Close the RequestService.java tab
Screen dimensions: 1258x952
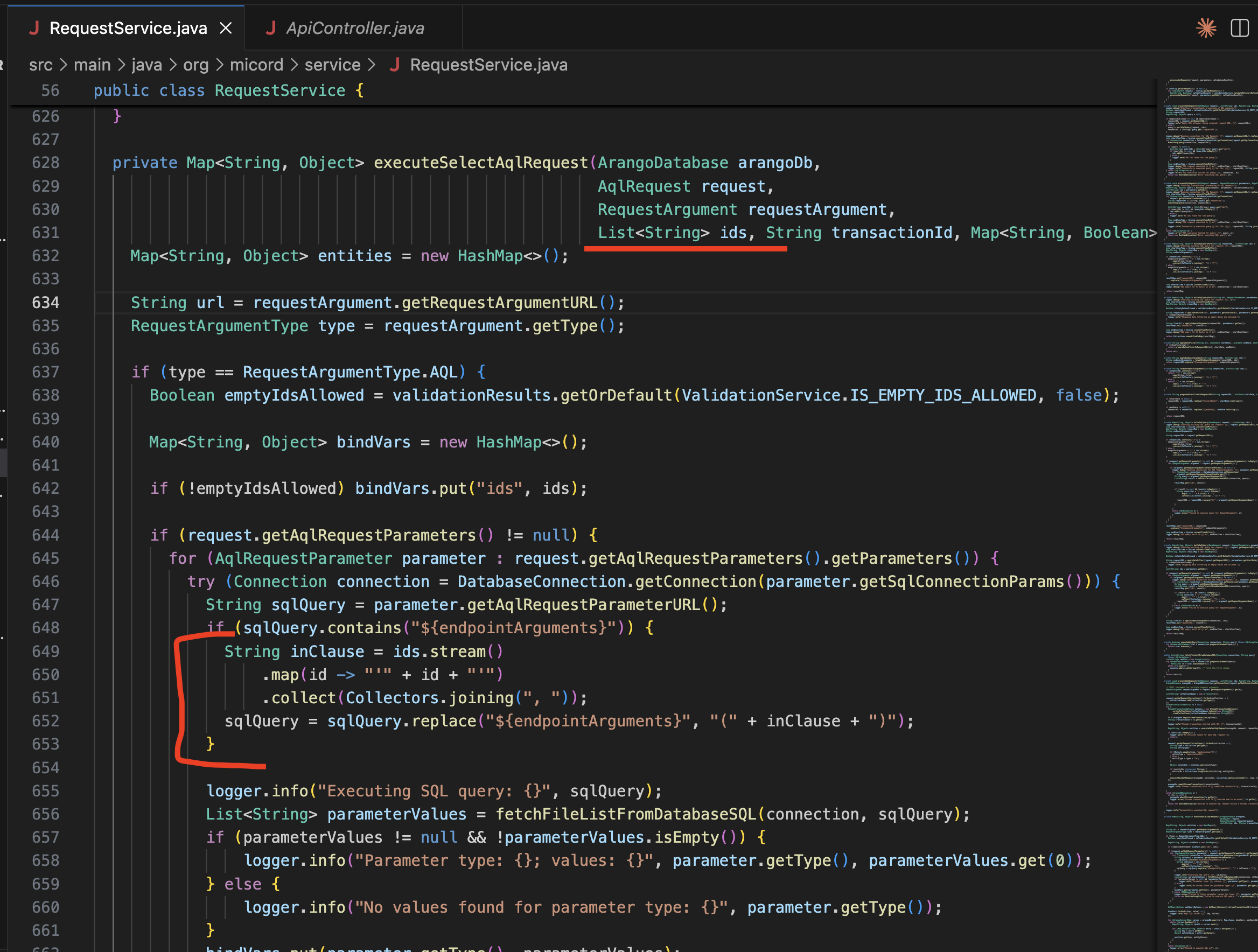(226, 28)
